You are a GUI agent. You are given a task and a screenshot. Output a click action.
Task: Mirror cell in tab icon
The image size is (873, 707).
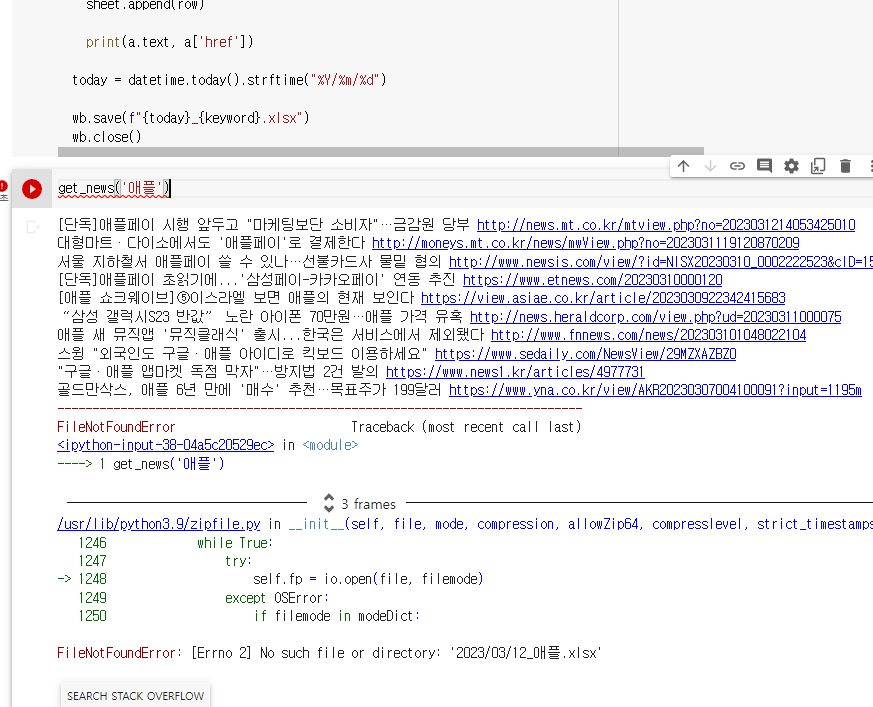tap(818, 166)
